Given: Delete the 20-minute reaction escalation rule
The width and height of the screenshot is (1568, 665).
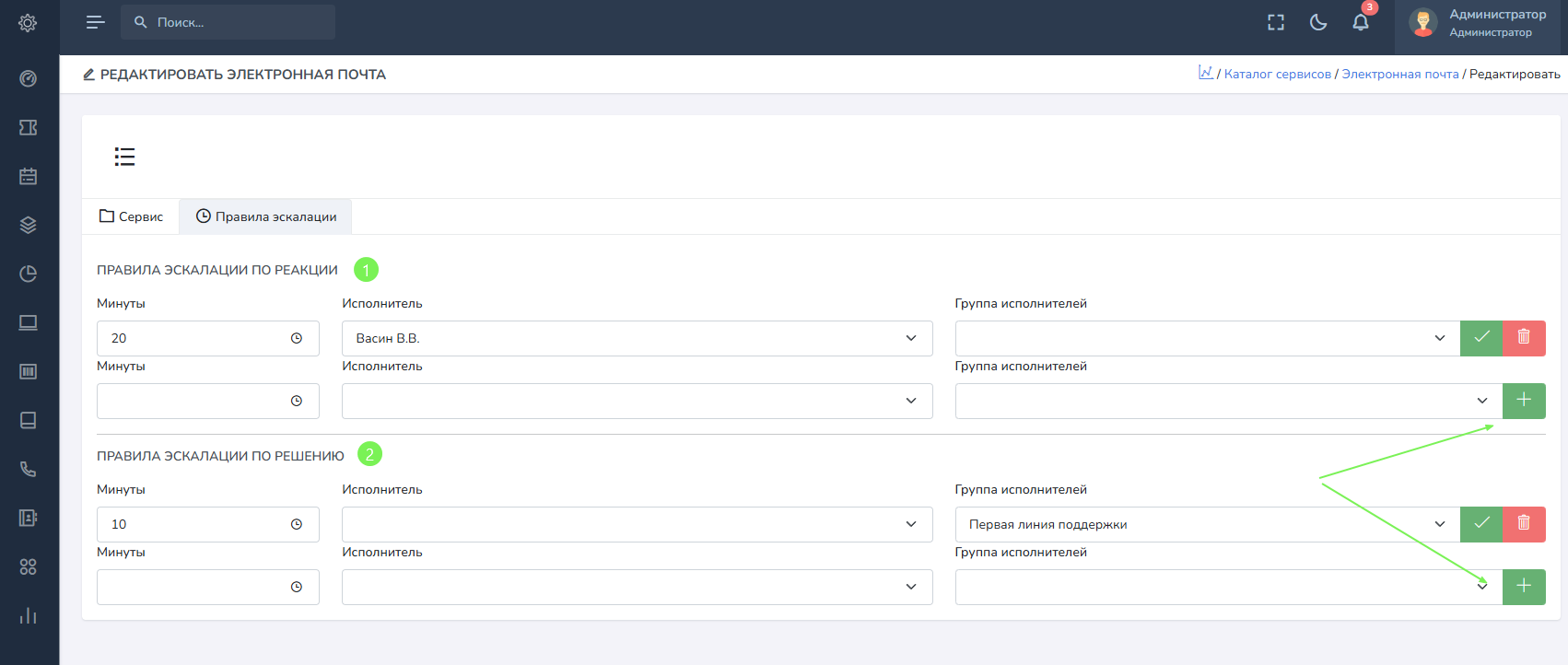Looking at the screenshot, I should (1524, 338).
